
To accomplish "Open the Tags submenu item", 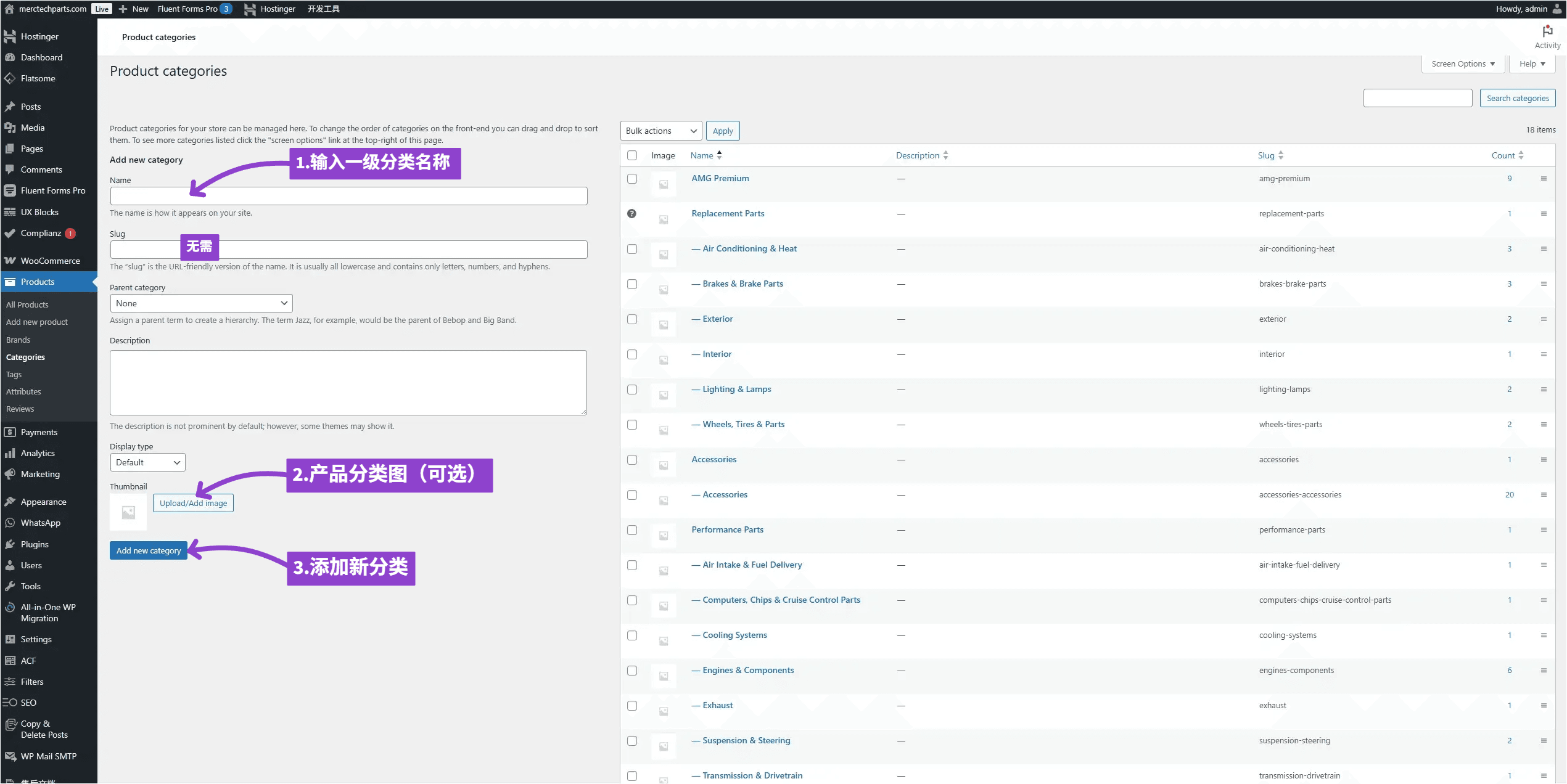I will pyautogui.click(x=14, y=374).
